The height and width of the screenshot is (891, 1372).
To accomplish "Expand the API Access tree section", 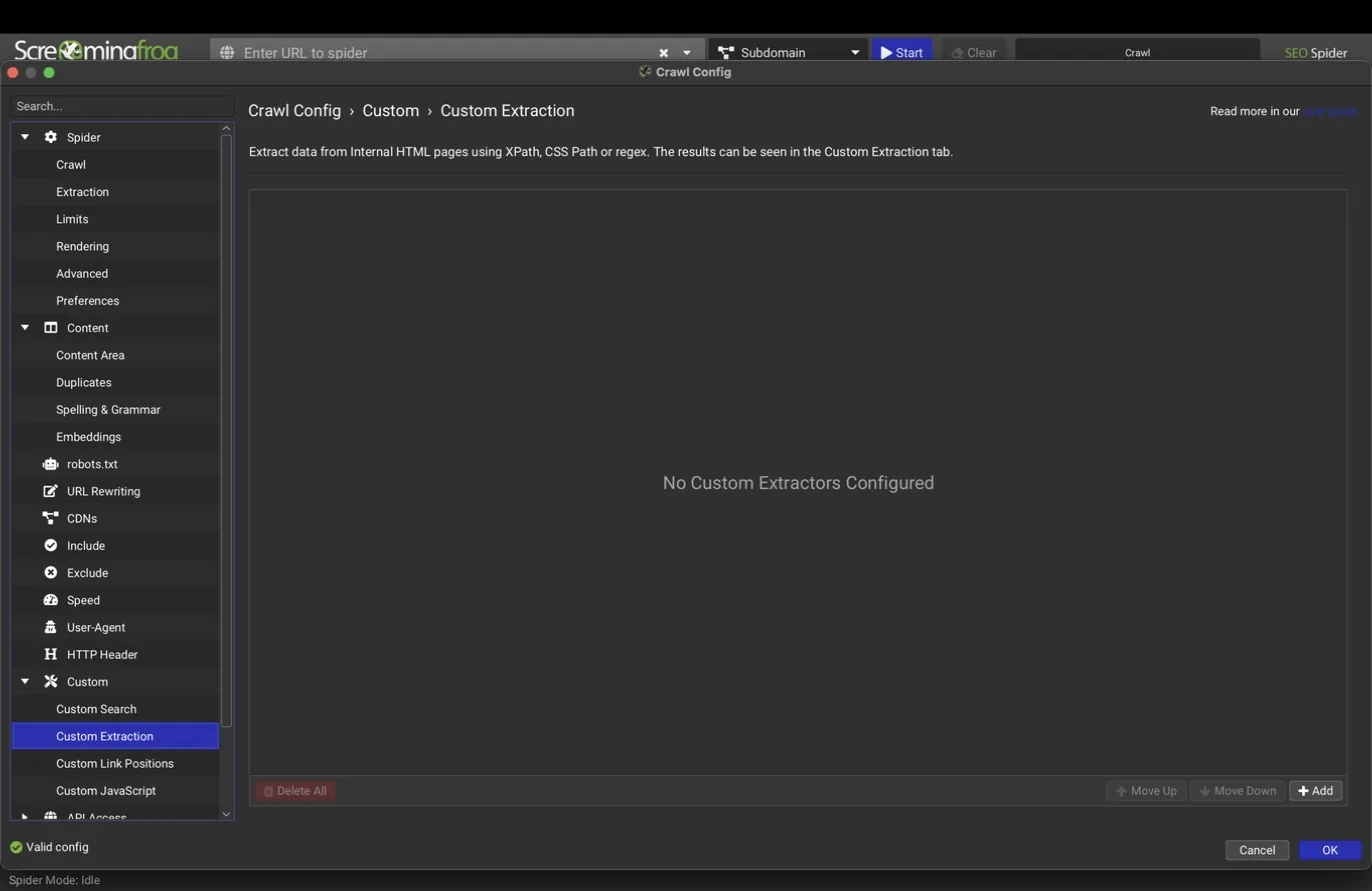I will click(25, 816).
